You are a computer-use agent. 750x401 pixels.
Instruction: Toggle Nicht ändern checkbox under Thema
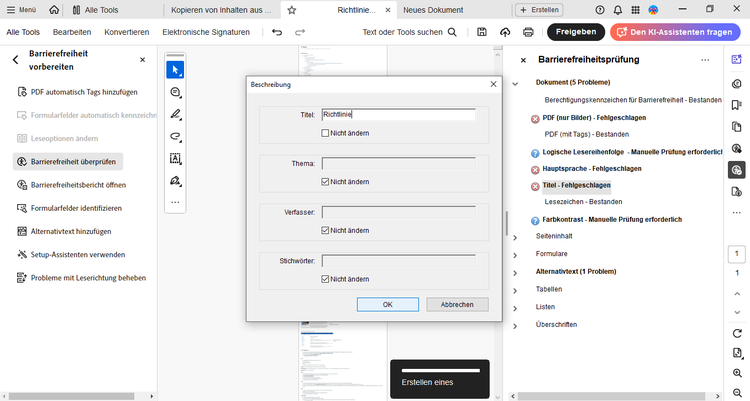pyautogui.click(x=325, y=182)
